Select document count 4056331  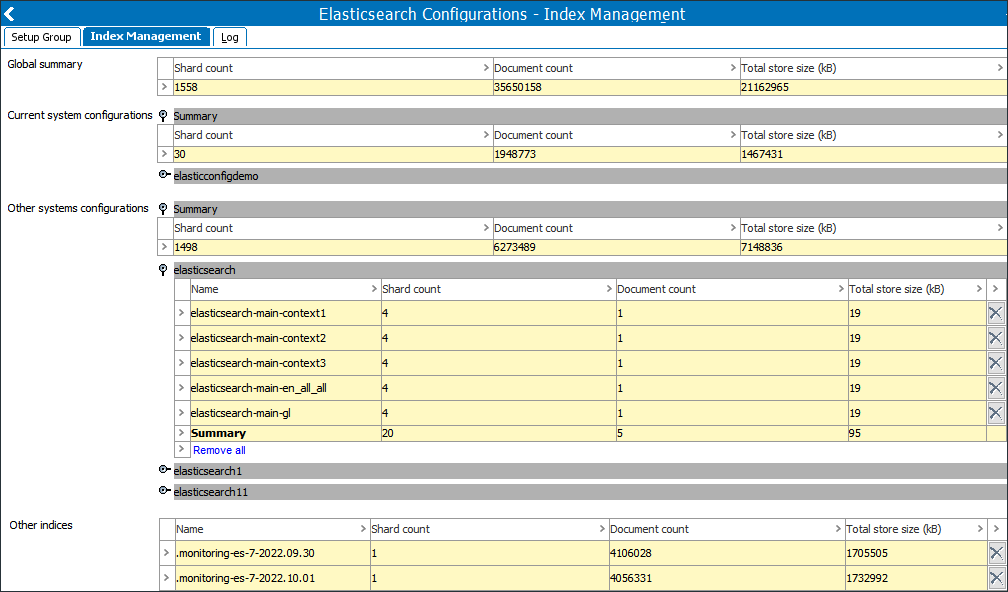pos(726,578)
